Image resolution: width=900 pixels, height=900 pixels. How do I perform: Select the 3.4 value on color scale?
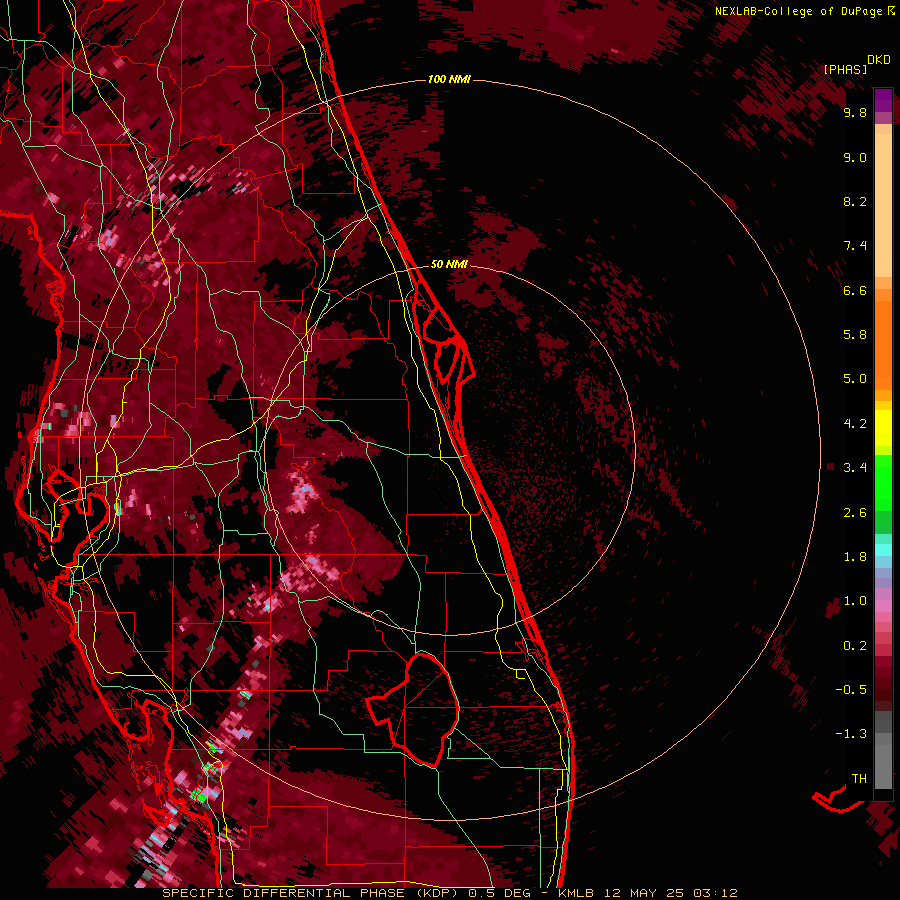(855, 468)
